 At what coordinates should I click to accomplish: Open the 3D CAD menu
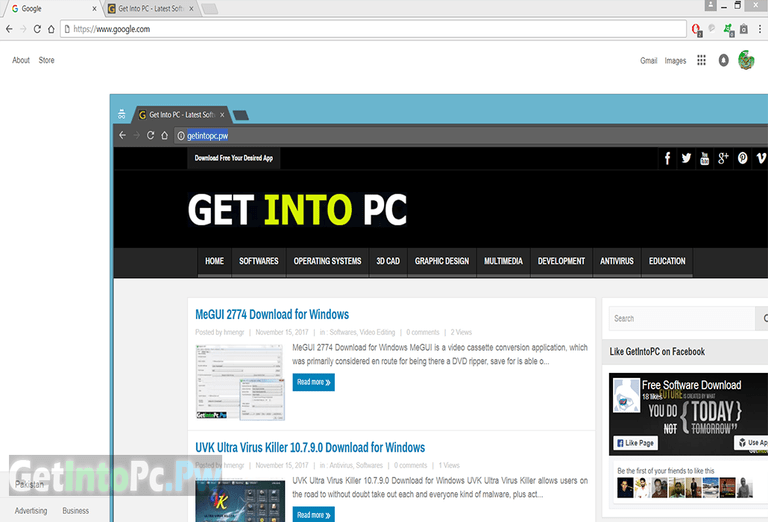coord(388,261)
